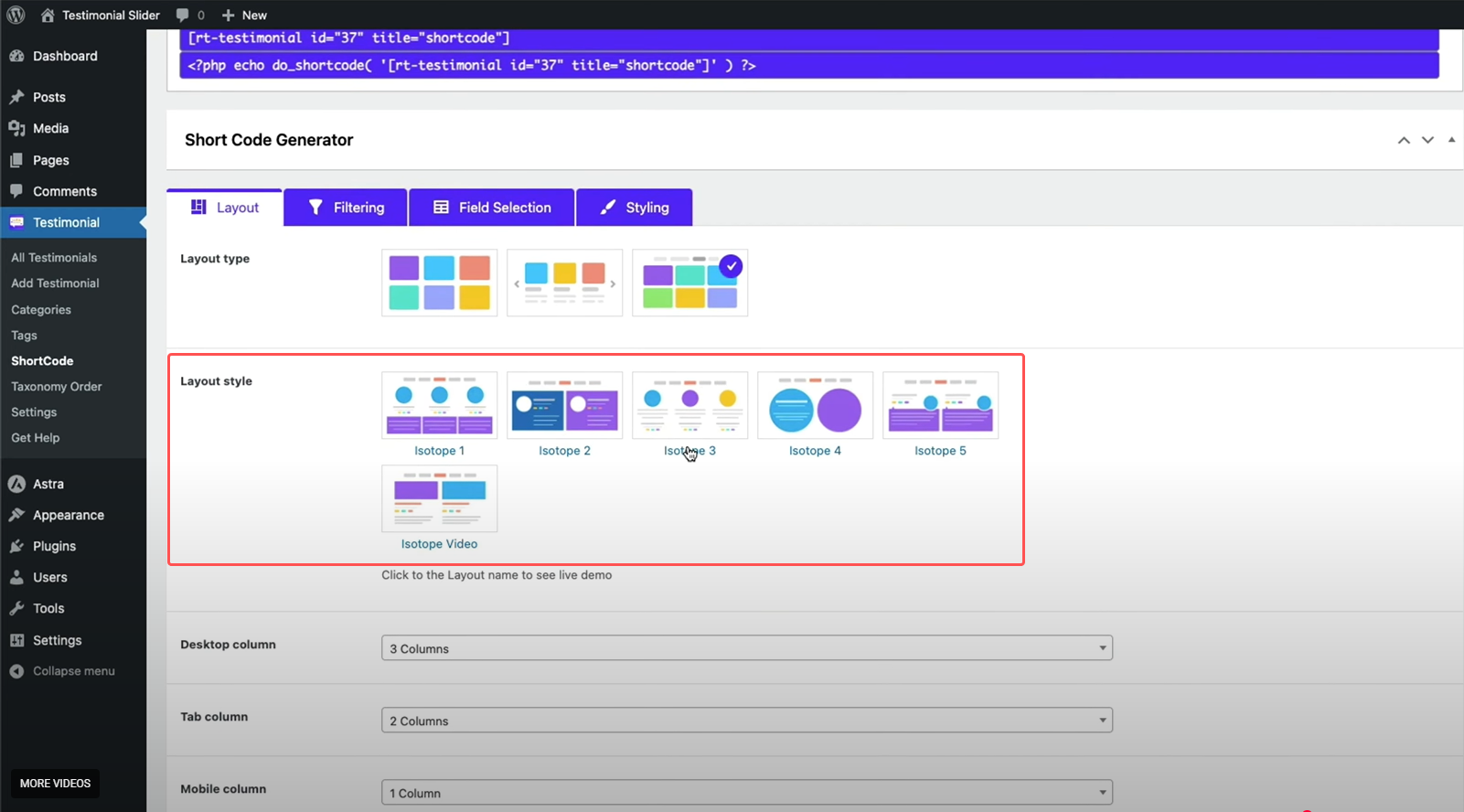Collapse the Short Code Generator panel

pyautogui.click(x=1451, y=140)
